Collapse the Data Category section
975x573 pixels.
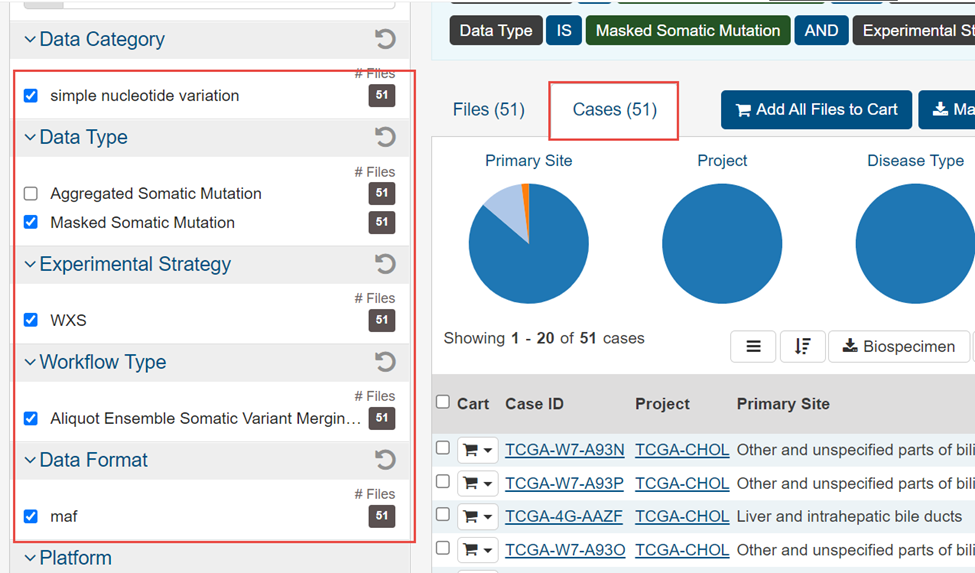coord(30,40)
